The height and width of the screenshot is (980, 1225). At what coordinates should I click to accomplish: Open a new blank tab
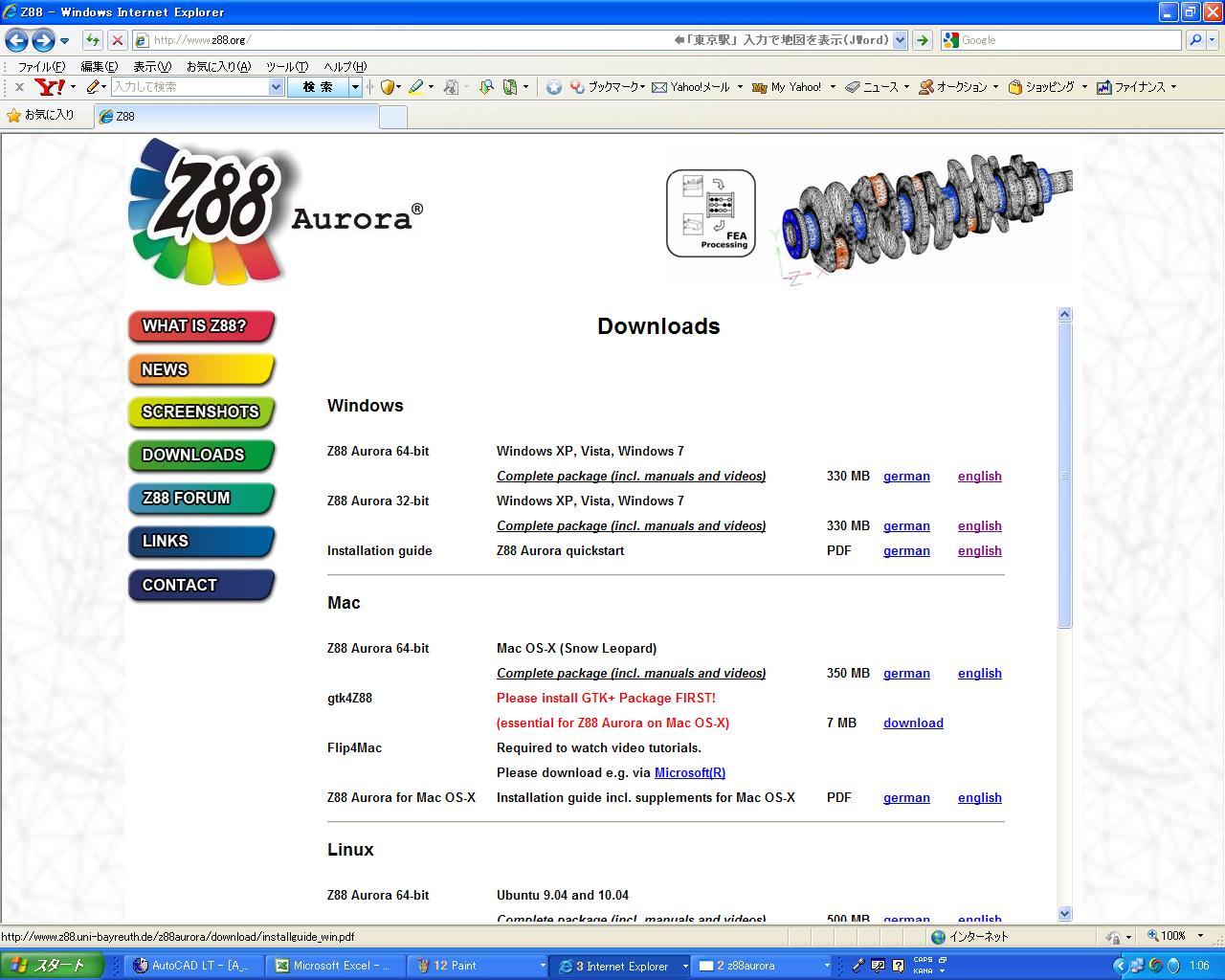pos(393,117)
